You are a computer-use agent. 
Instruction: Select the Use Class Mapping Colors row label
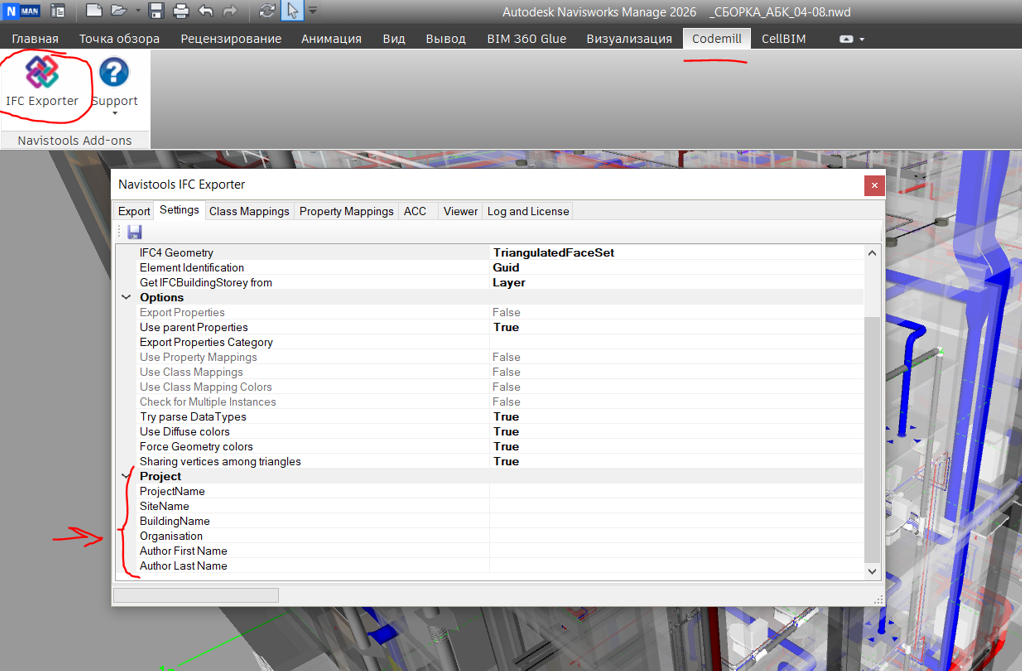(x=205, y=387)
